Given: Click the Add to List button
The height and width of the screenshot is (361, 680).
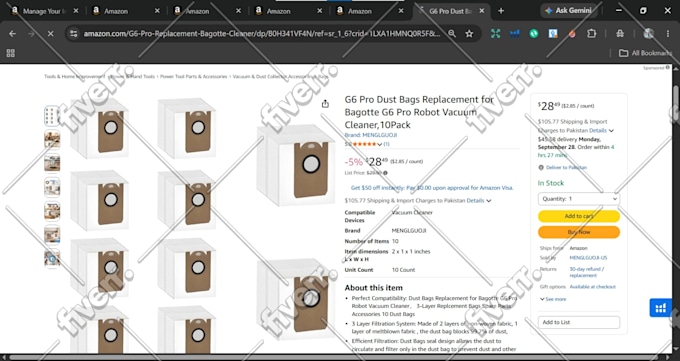Looking at the screenshot, I should (x=579, y=322).
